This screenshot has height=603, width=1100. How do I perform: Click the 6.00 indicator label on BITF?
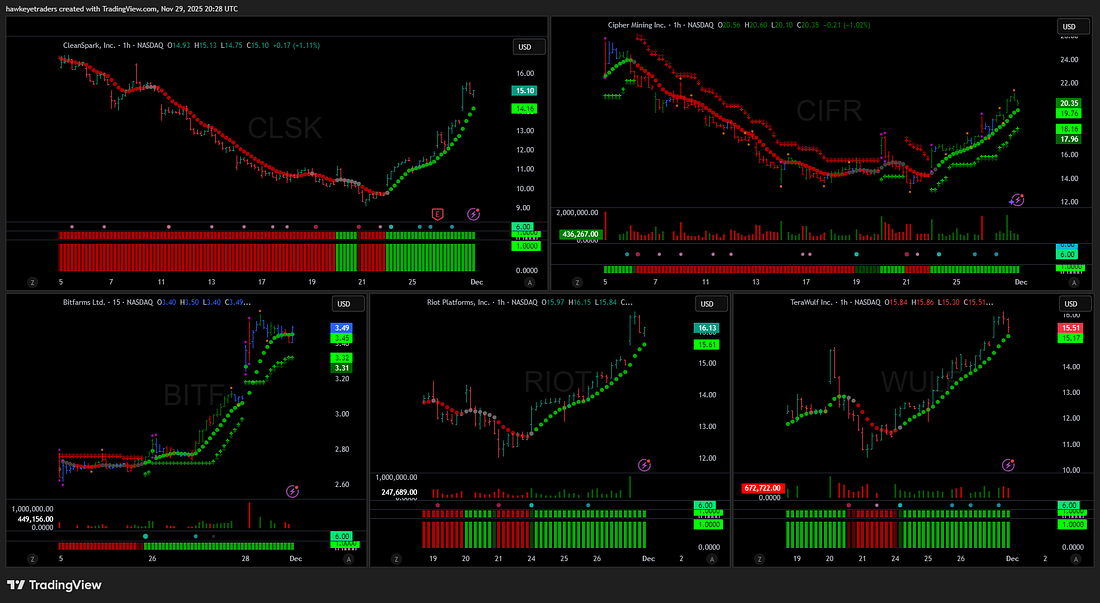coord(342,536)
